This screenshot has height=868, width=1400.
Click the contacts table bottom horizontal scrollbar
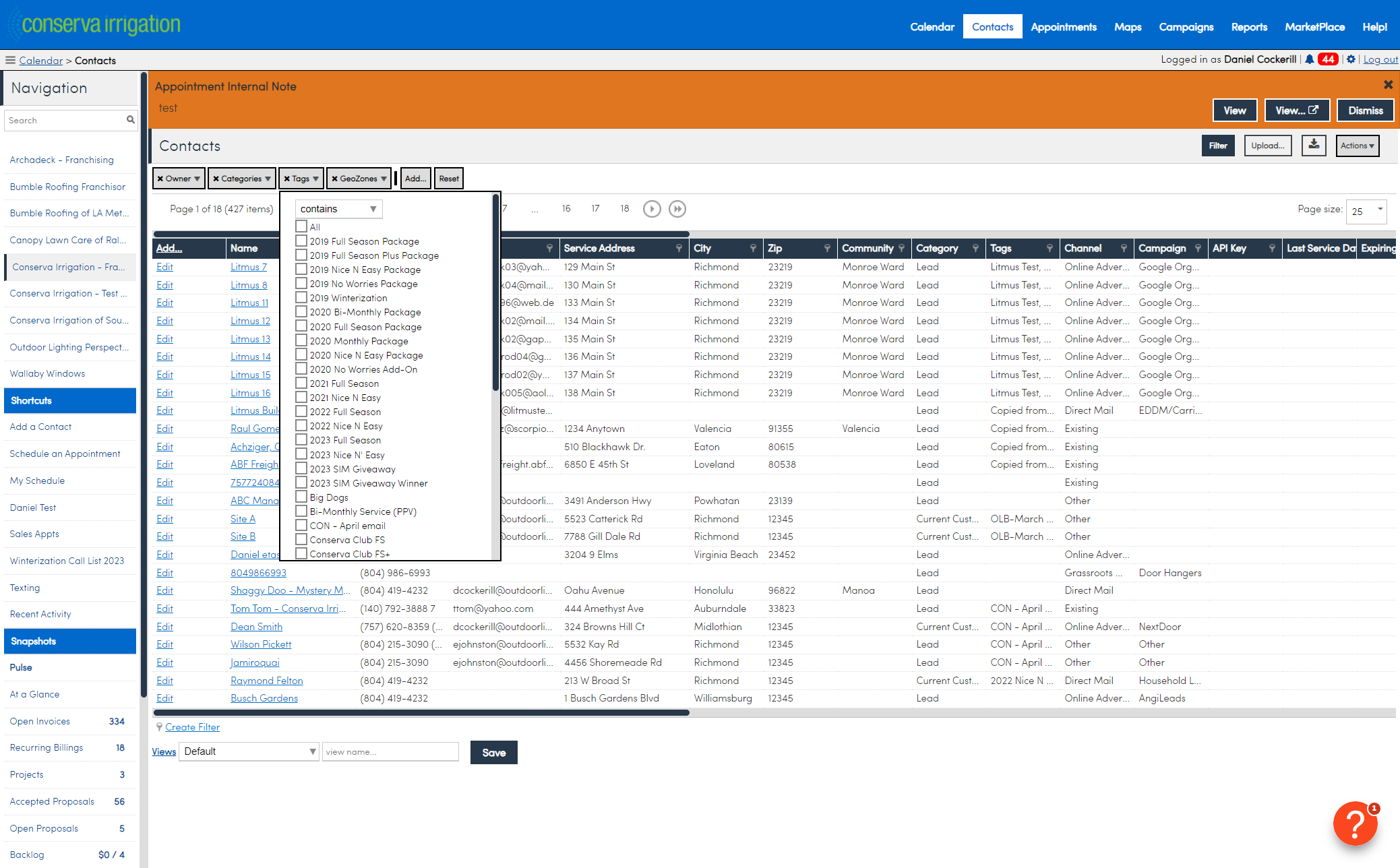[x=421, y=712]
